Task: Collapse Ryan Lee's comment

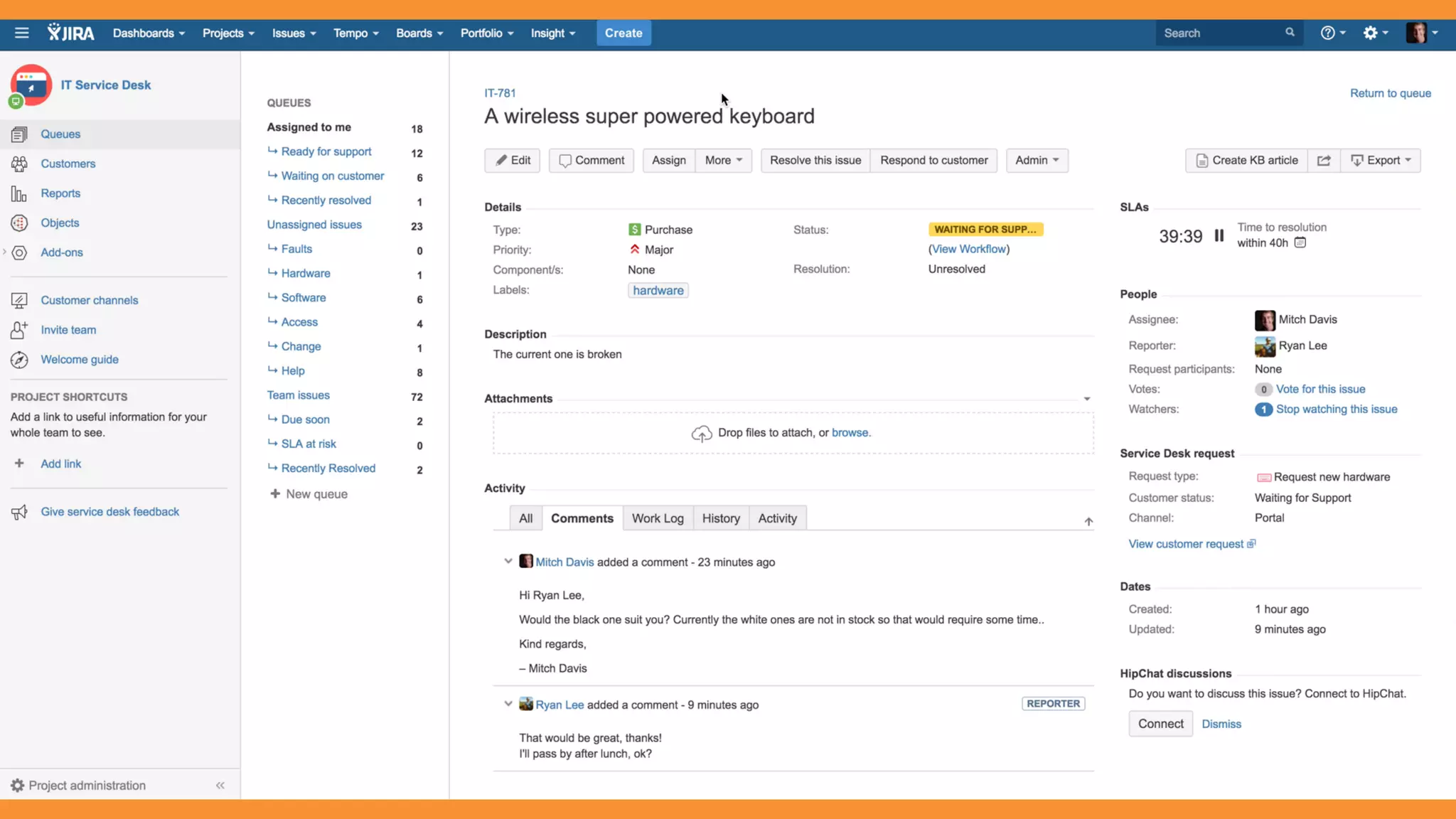Action: tap(508, 705)
